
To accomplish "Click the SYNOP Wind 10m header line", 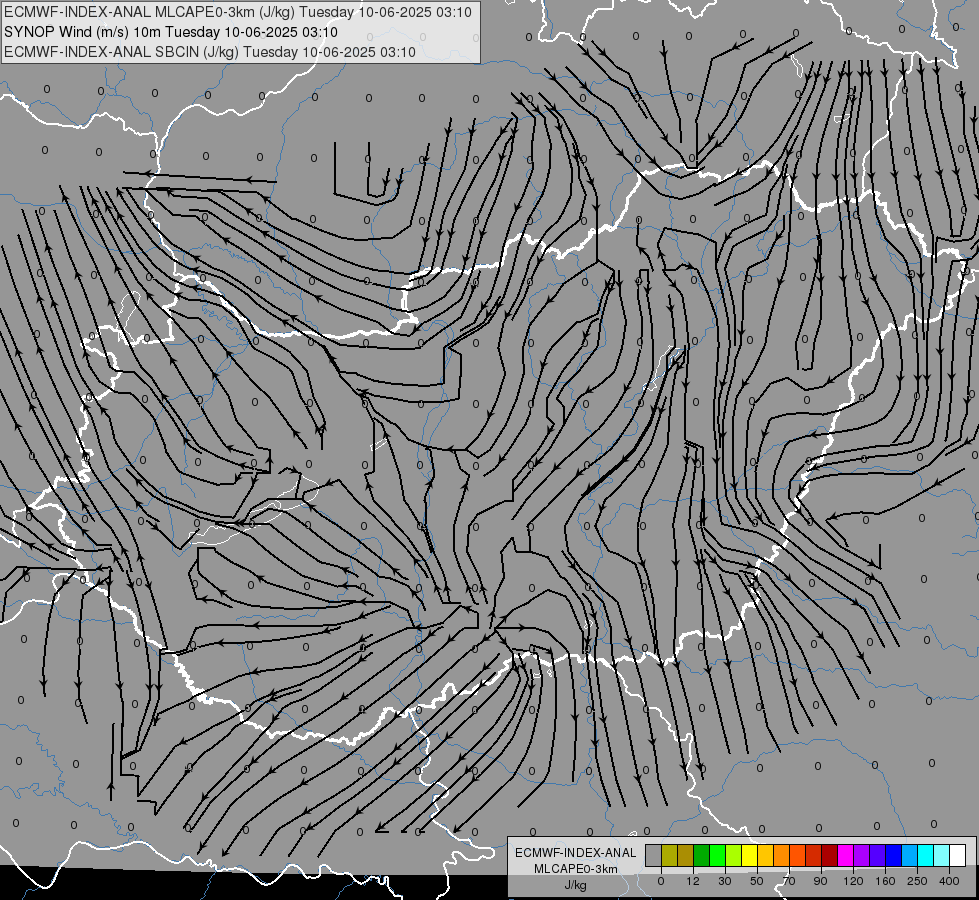I will pos(170,32).
